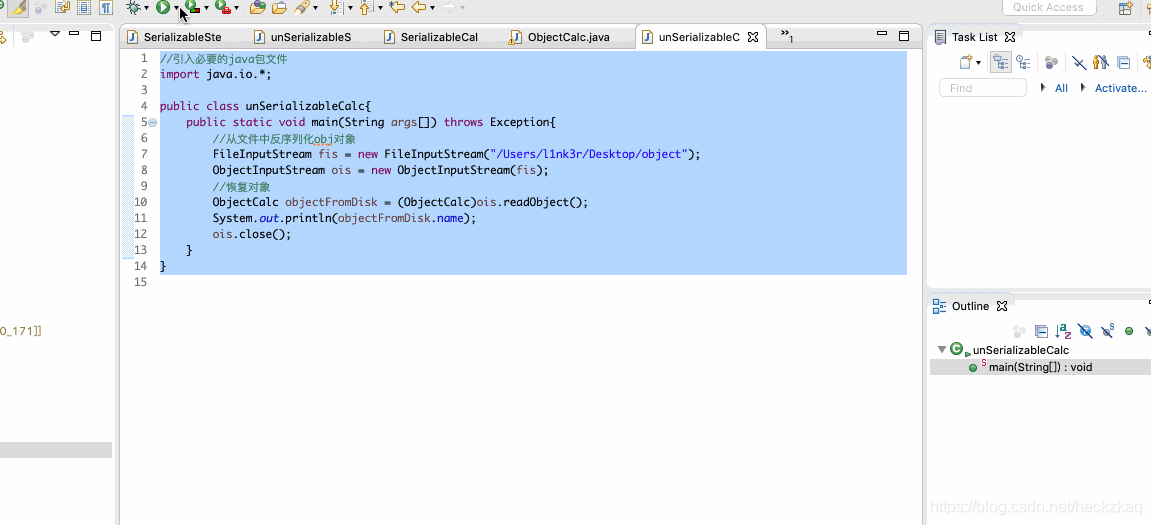Toggle alphabetical Sort in Outline

[x=1063, y=331]
